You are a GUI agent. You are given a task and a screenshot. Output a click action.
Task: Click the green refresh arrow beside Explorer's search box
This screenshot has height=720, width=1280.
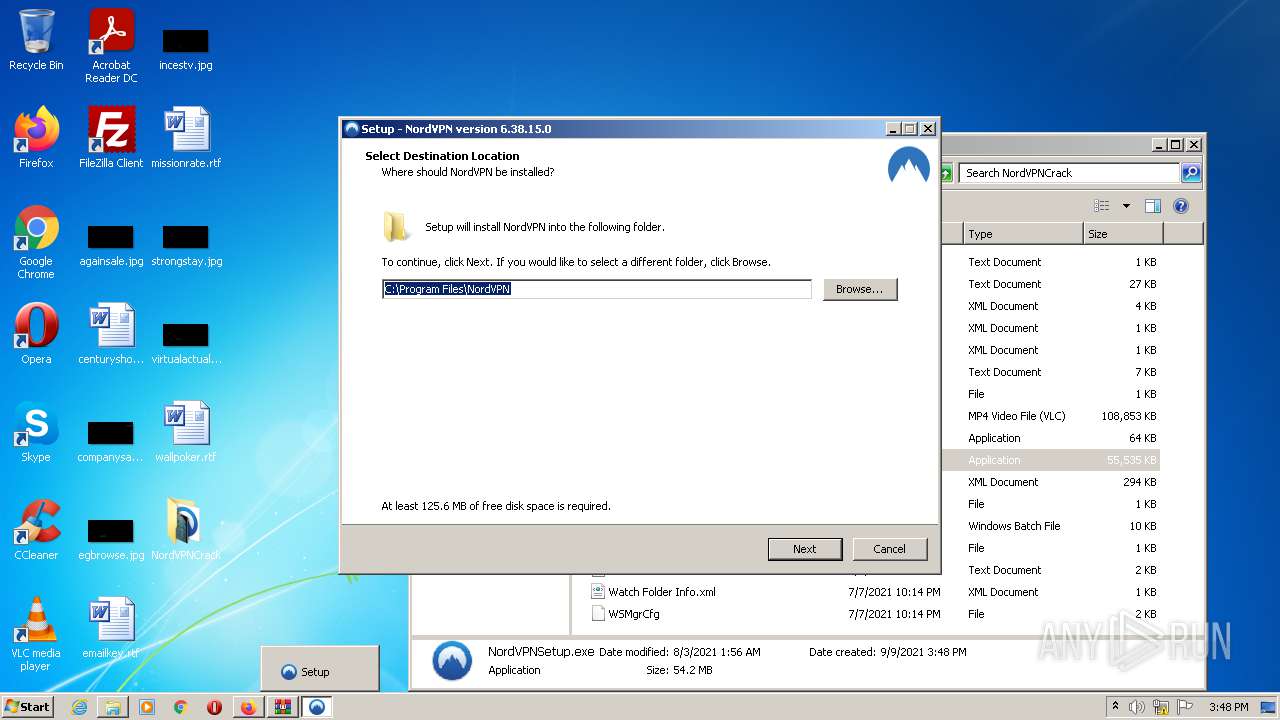click(945, 173)
